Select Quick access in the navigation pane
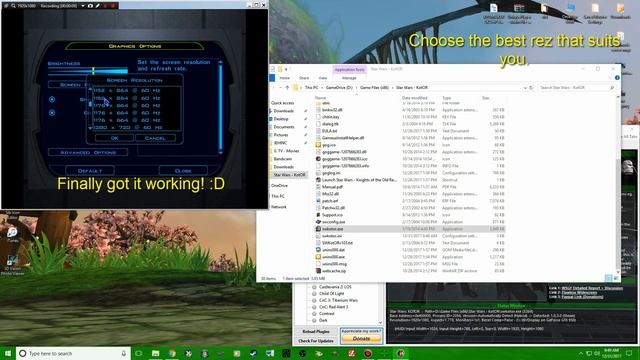The image size is (640, 360). (x=282, y=103)
